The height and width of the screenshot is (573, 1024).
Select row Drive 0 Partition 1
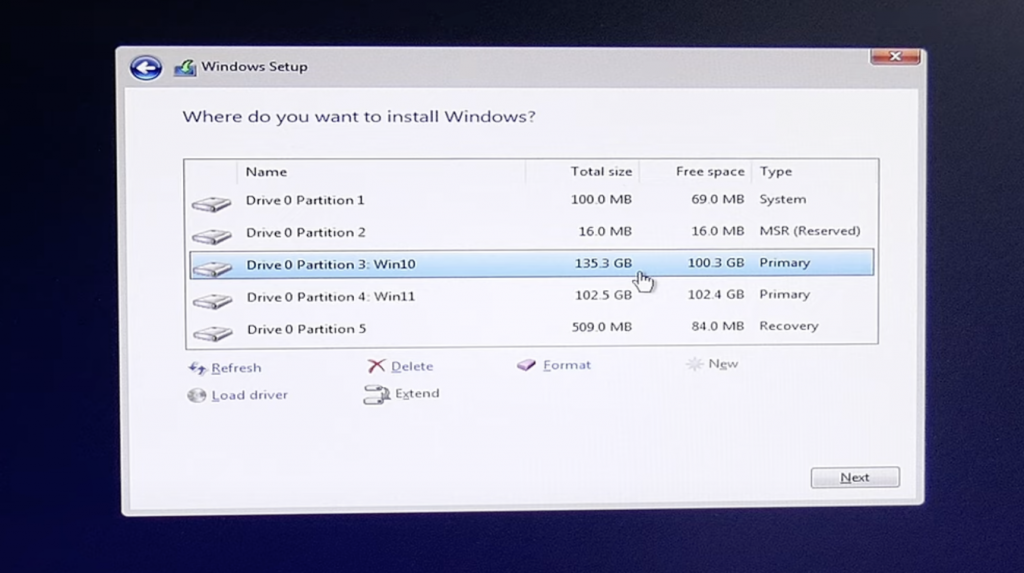[x=532, y=200]
